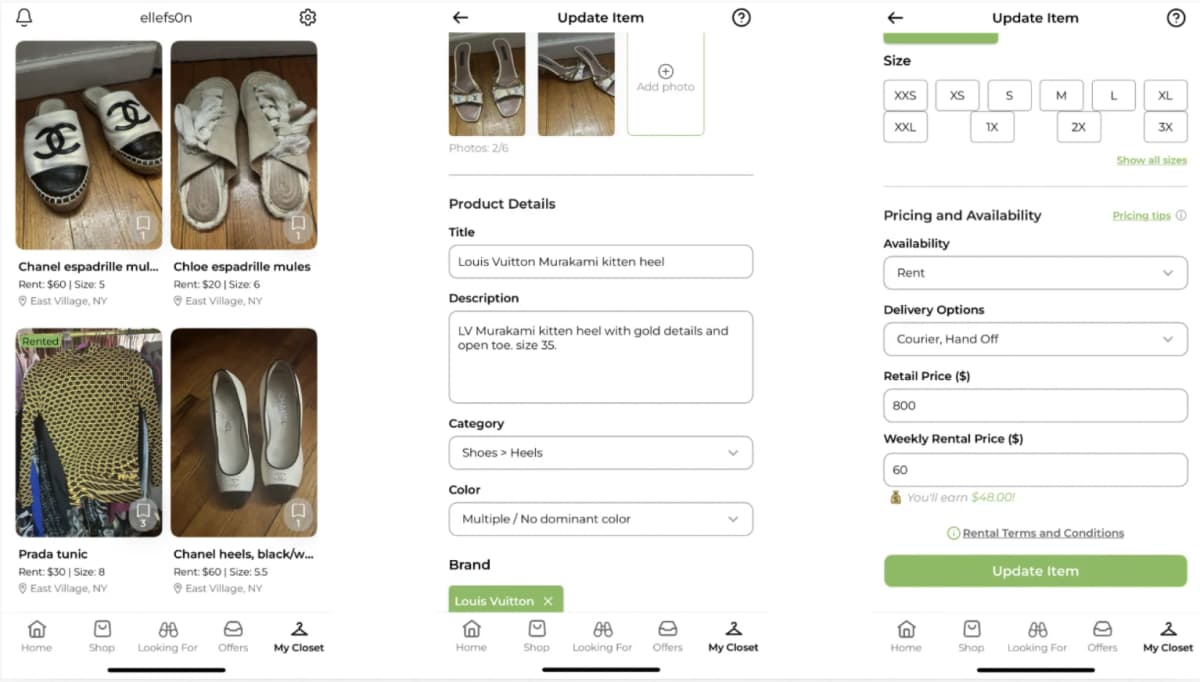Tap Looking For in Pricing screen nav

coord(1037,636)
